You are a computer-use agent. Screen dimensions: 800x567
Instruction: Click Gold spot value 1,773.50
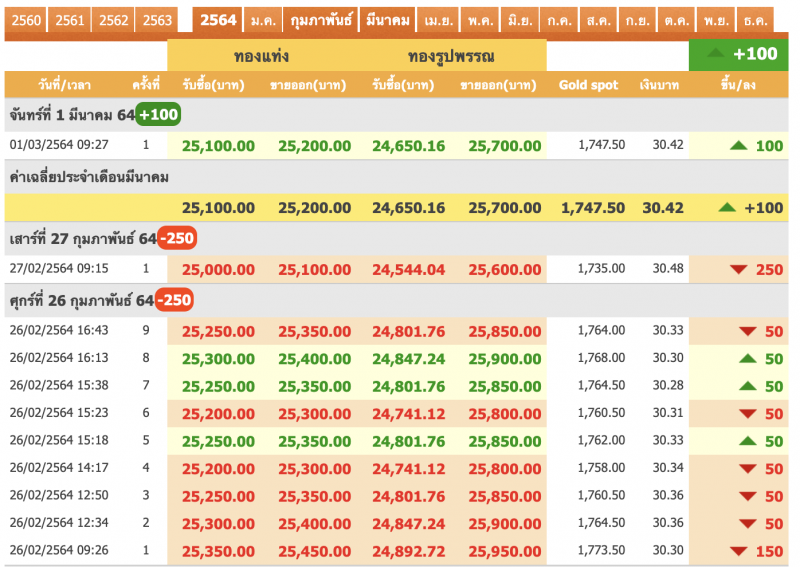click(601, 550)
